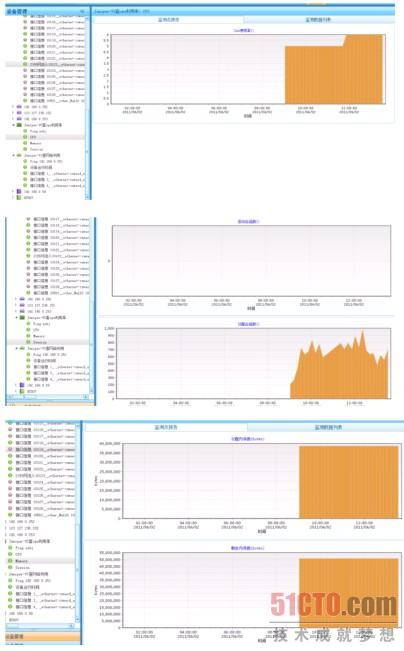Screen dimensions: 404x651
Task: Click right scroll arrow under Session view tree
Action: pos(86,397)
